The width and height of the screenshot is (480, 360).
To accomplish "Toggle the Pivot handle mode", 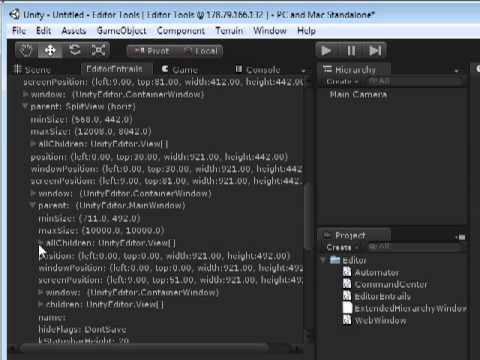I will click(x=152, y=51).
